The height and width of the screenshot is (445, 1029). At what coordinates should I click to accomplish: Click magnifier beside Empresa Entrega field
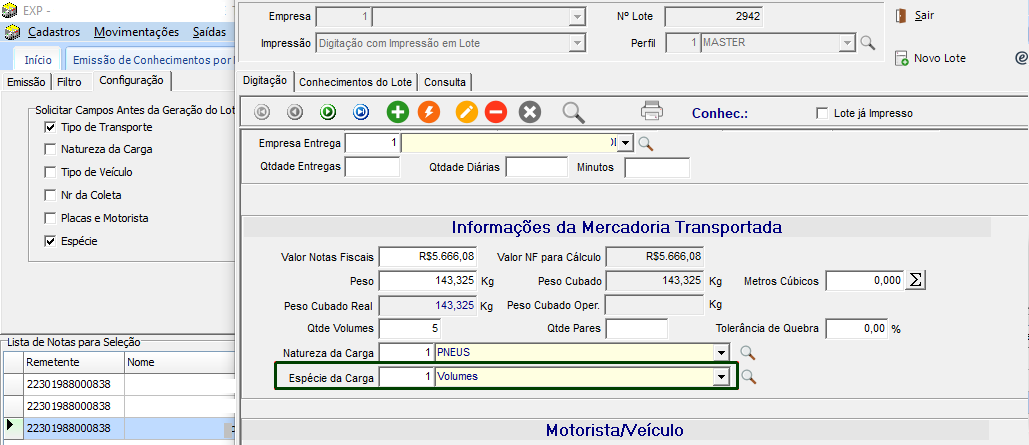pyautogui.click(x=646, y=144)
